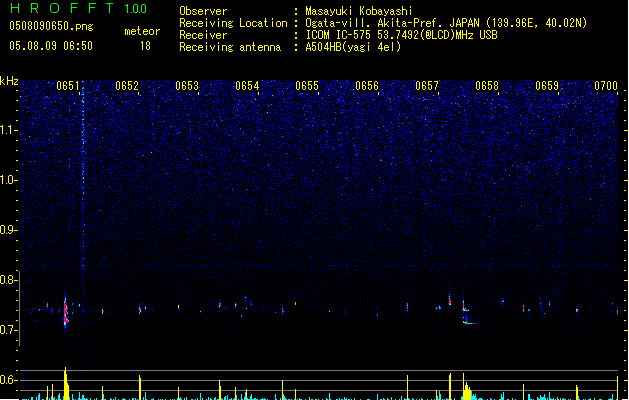Click the 0651 time marker
The width and height of the screenshot is (629, 400).
pos(67,86)
